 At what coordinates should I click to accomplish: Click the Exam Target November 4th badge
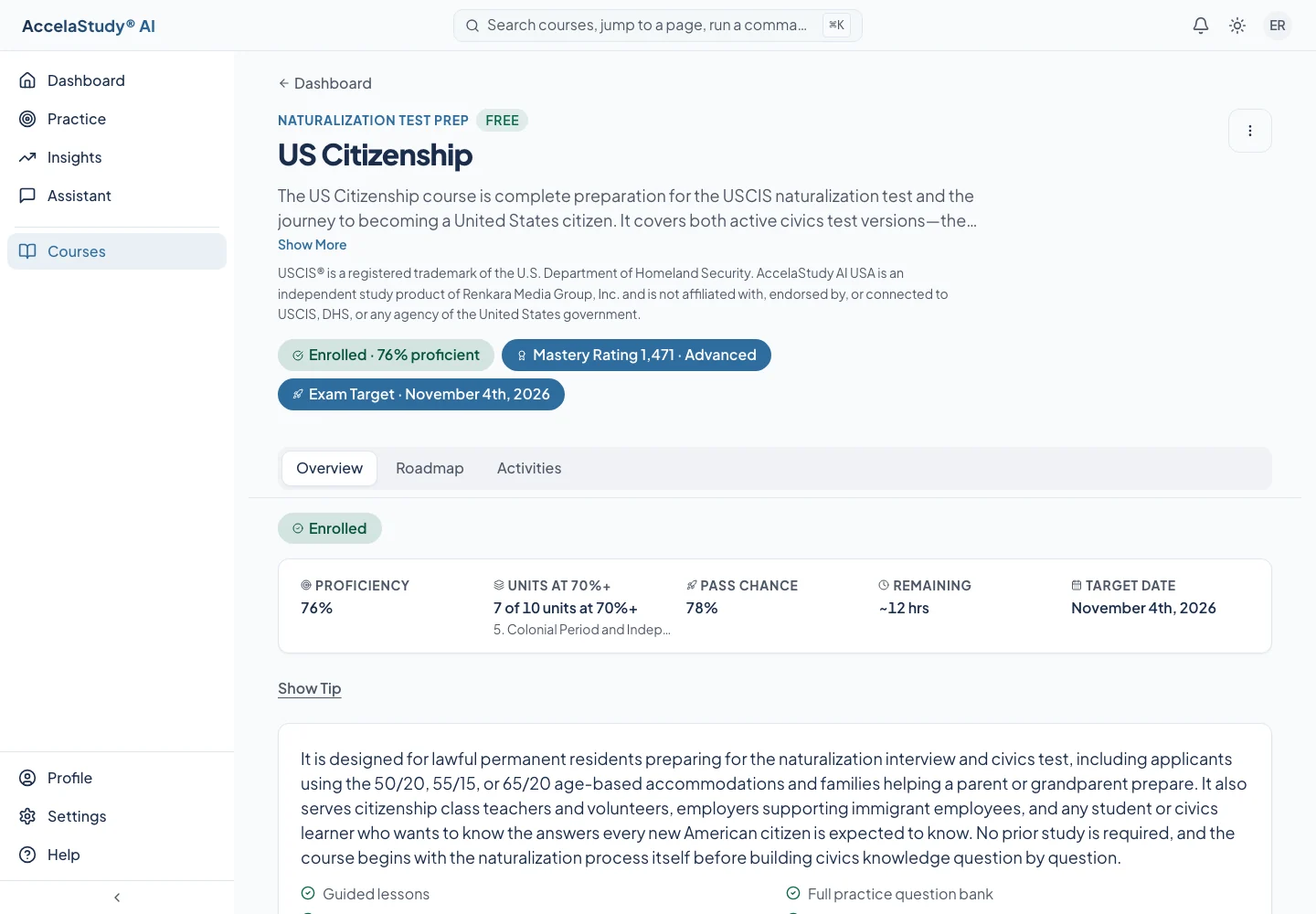(x=421, y=394)
